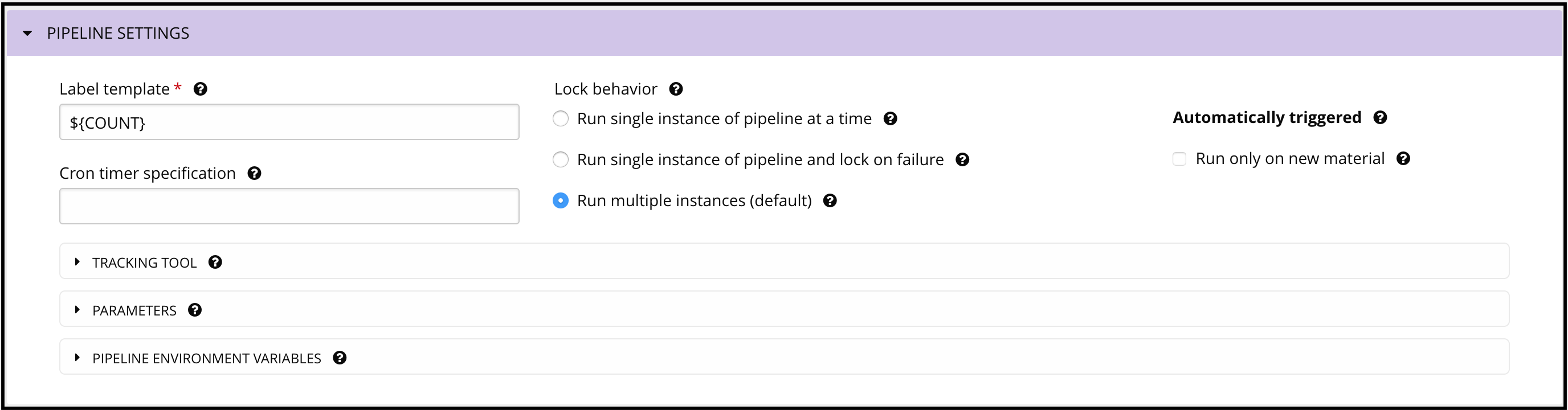Show help for lock on failure option
The width and height of the screenshot is (1568, 410).
coord(962,159)
